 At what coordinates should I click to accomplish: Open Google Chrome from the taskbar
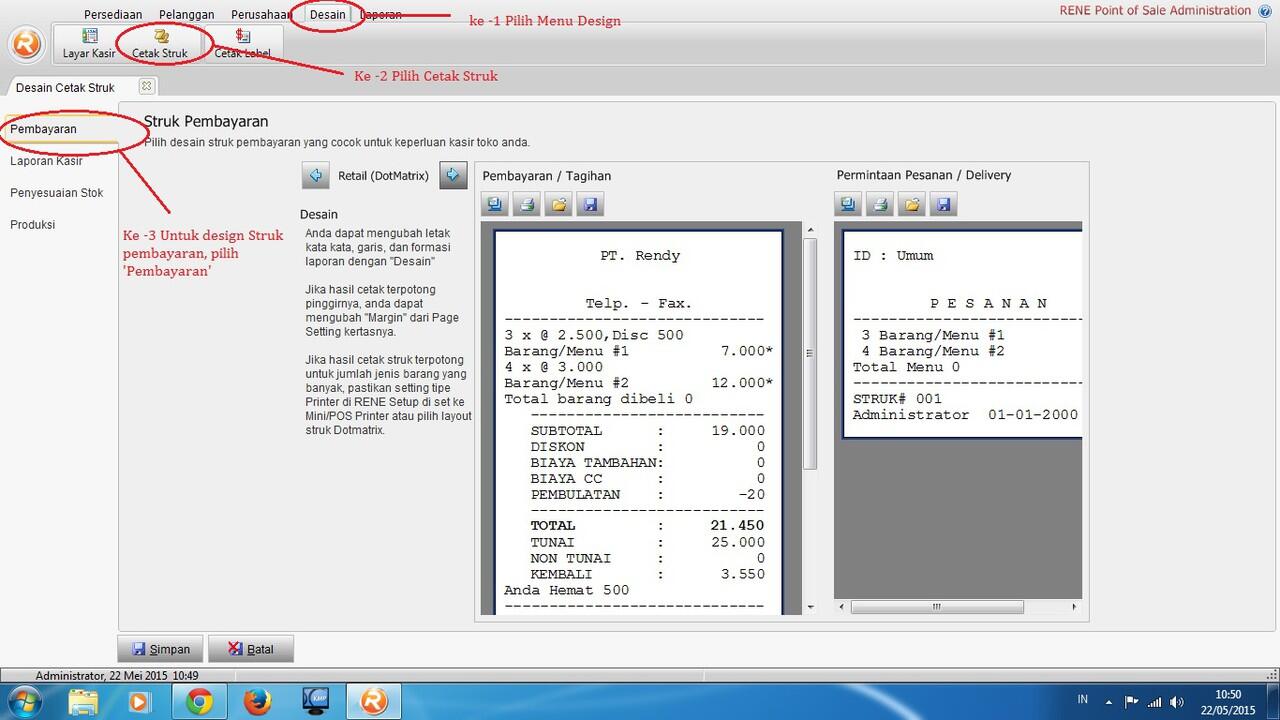tap(199, 702)
